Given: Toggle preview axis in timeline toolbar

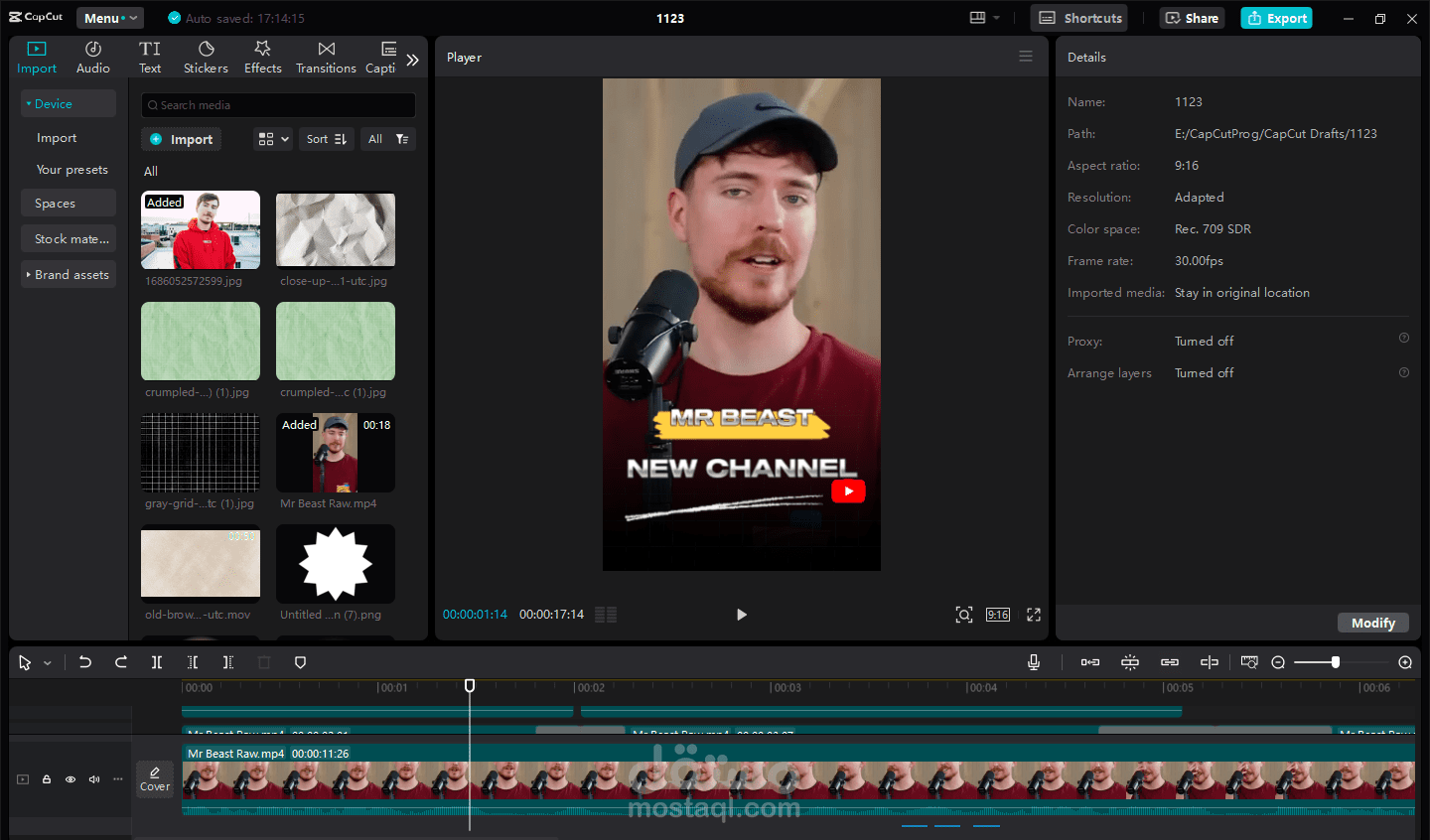Looking at the screenshot, I should [1210, 662].
